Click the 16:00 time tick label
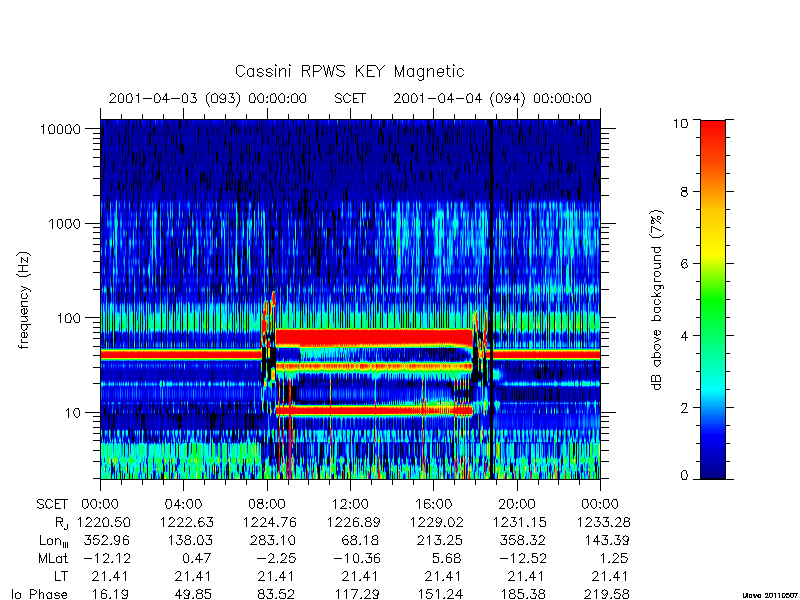This screenshot has height=600, width=800. 433,505
